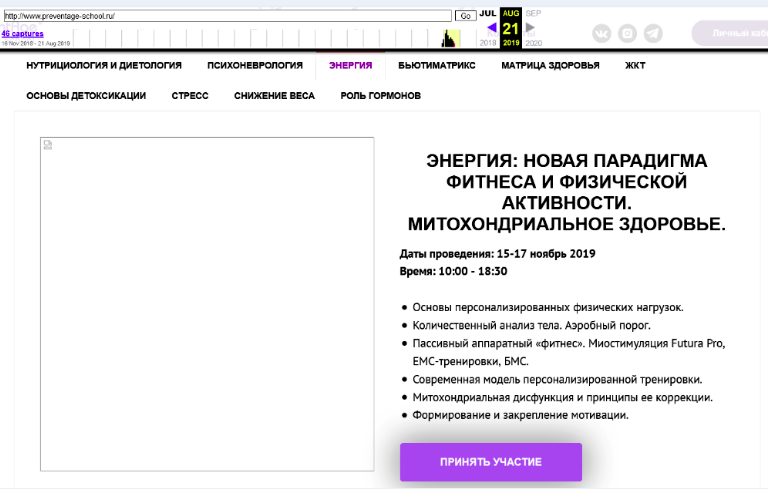Go to next capture with right arrow

[531, 28]
